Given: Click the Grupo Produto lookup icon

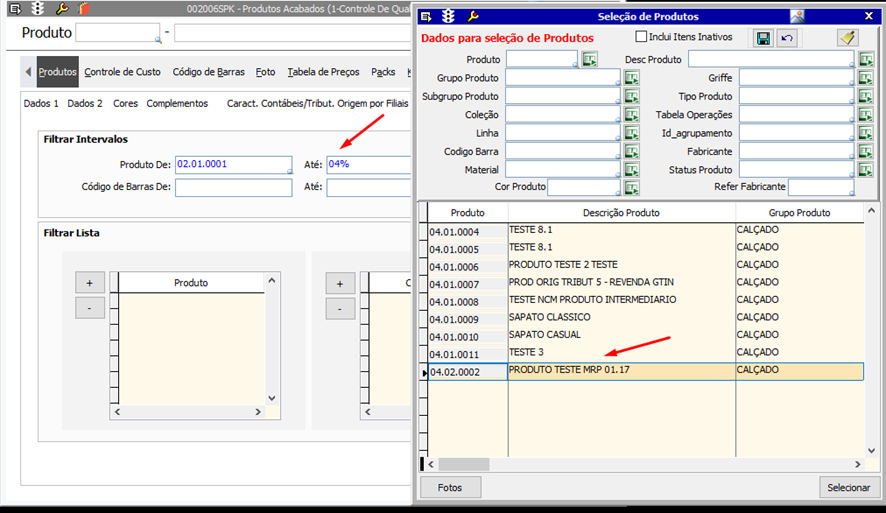Looking at the screenshot, I should [x=631, y=77].
